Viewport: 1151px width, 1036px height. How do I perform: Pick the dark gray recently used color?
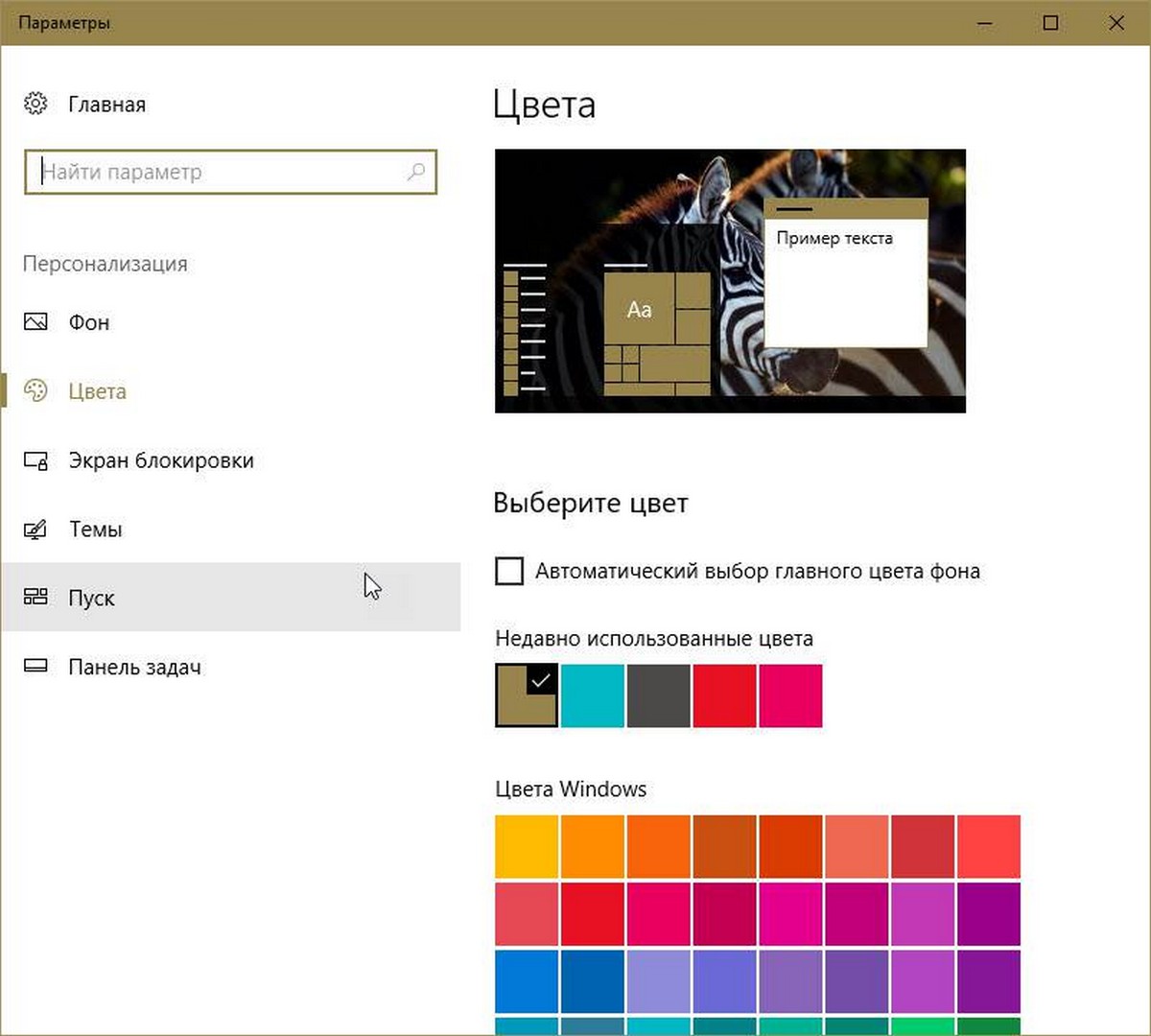point(658,695)
